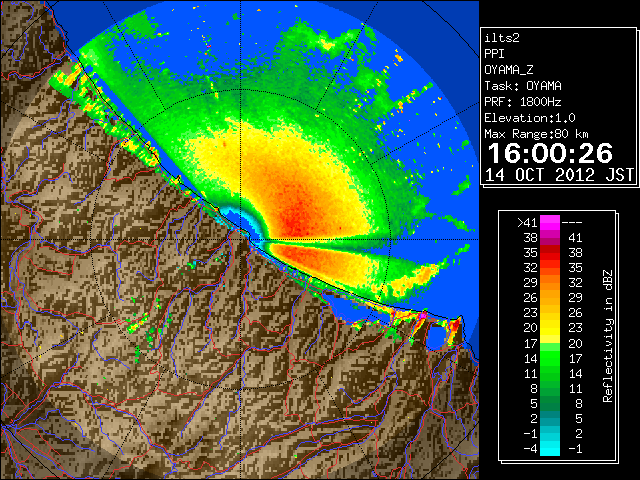Select the "Task: OYAMA" line
640x480 pixels.
(x=523, y=86)
